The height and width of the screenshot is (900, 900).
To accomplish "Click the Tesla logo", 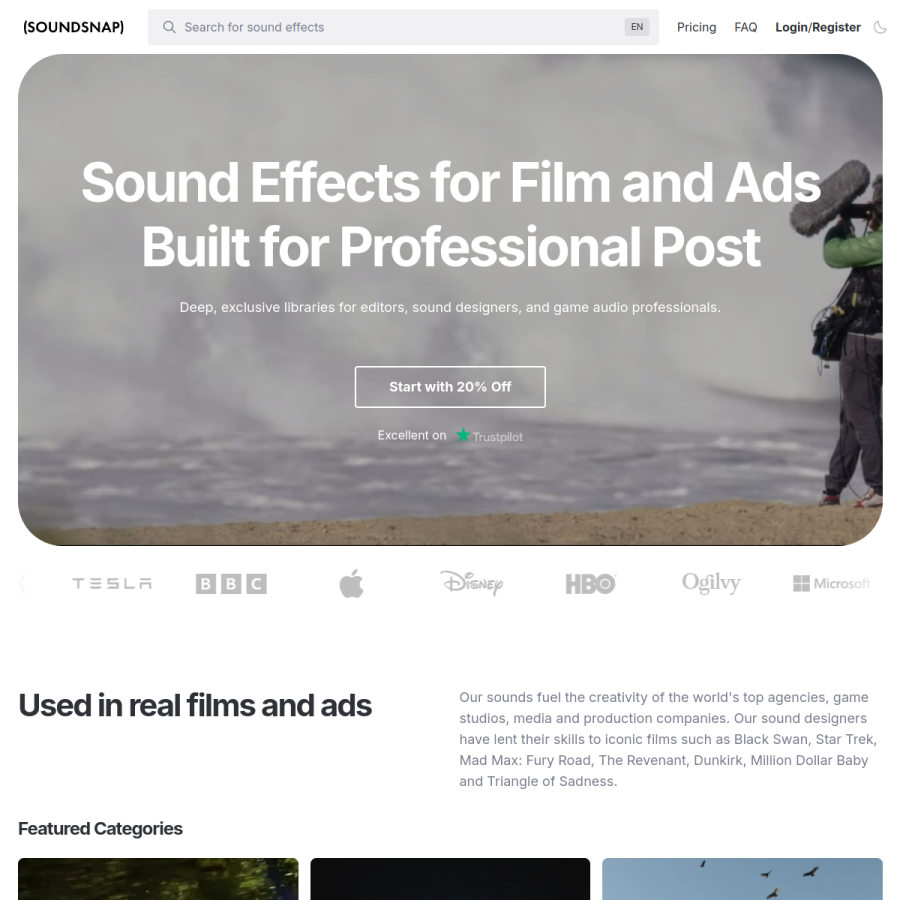I will [x=112, y=584].
